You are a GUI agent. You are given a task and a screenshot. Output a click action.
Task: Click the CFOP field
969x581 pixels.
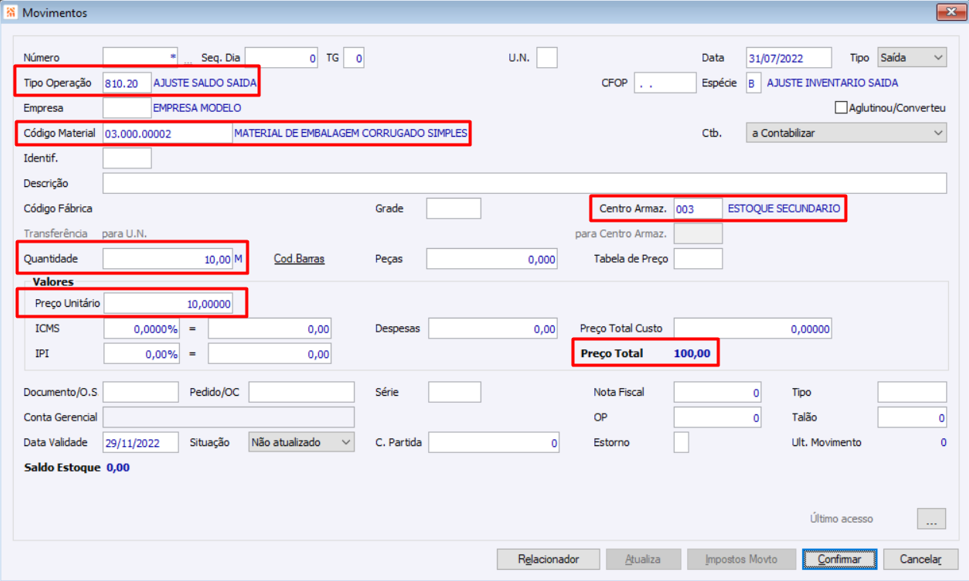tap(665, 83)
